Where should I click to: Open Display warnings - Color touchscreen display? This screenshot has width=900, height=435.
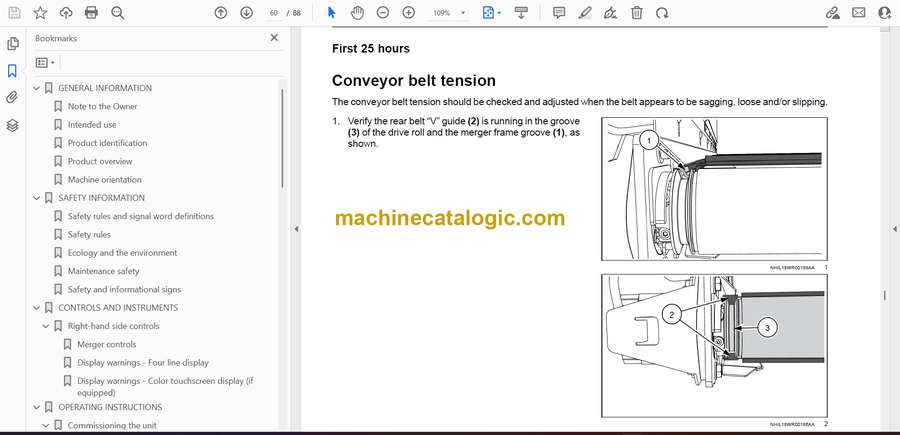(x=165, y=387)
